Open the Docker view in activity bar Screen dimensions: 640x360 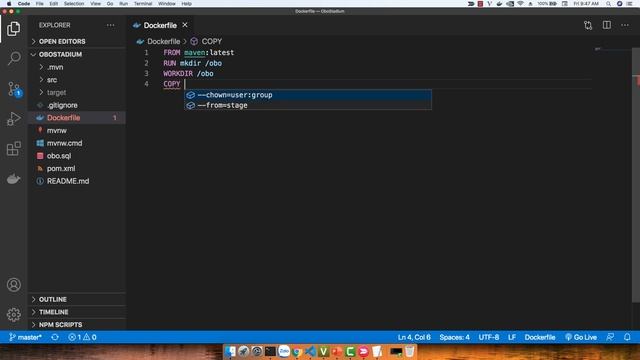13,179
